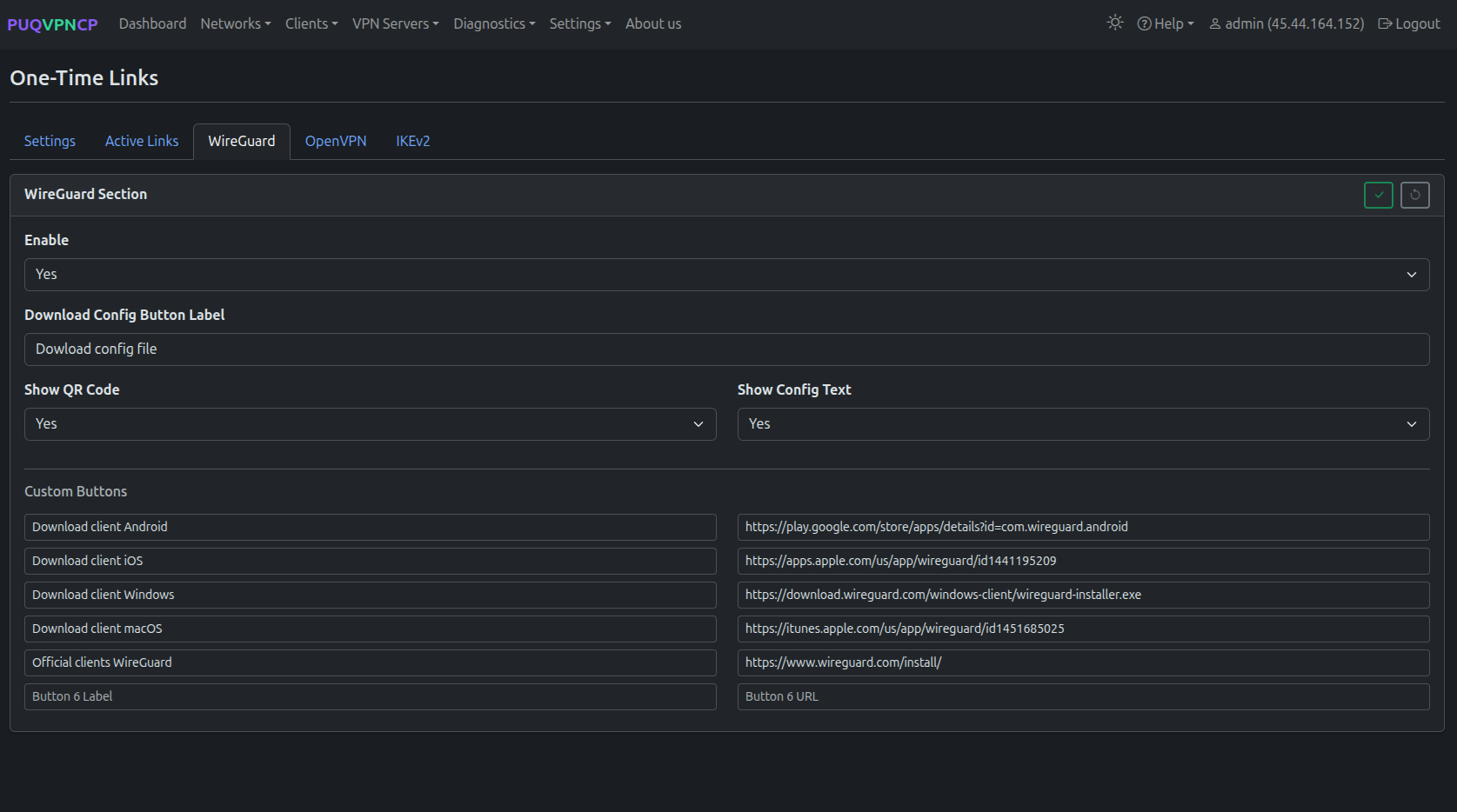Open the Show Config Text dropdown
The image size is (1457, 812).
click(1083, 424)
